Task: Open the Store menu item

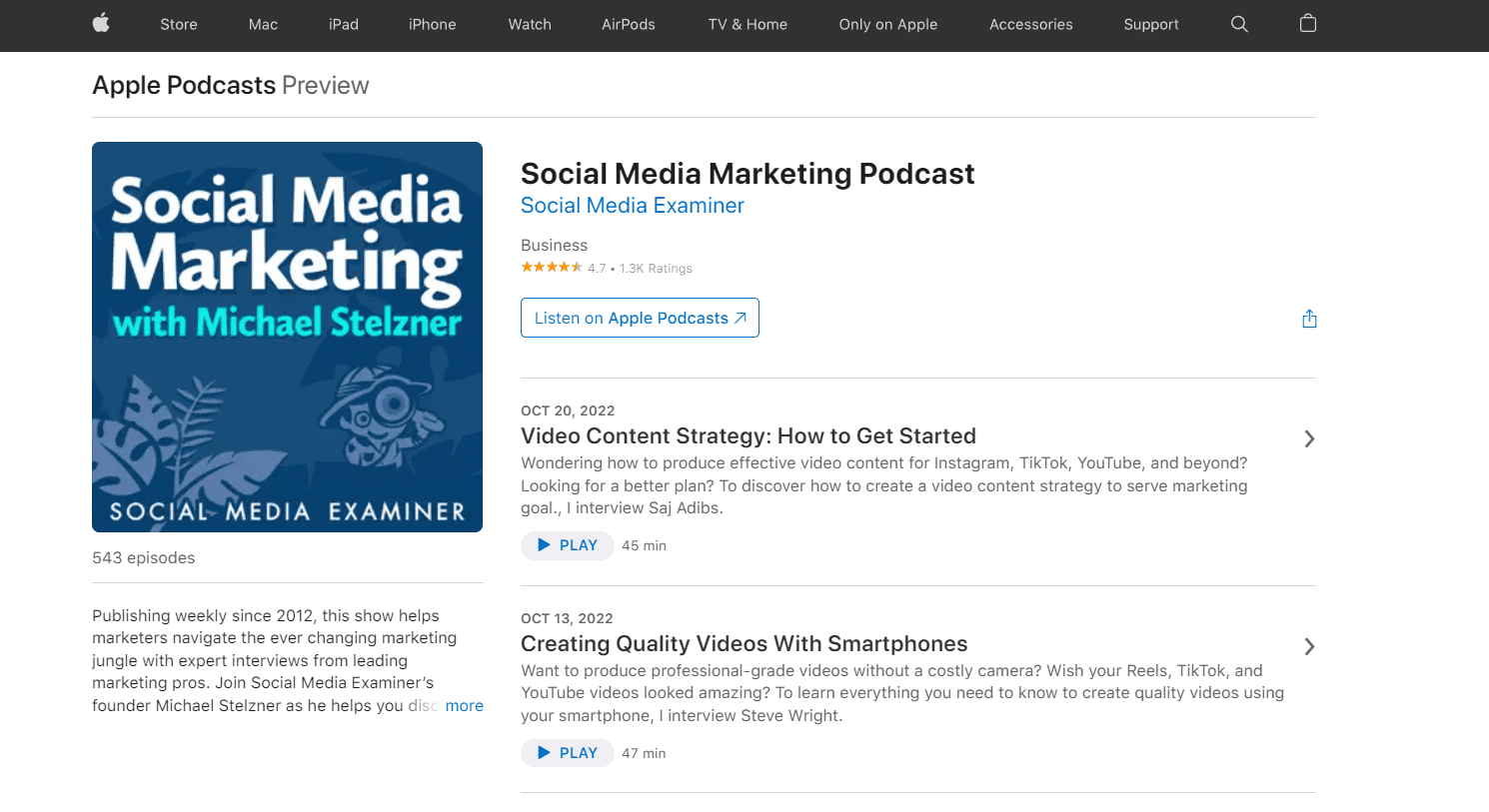Action: pos(179,24)
